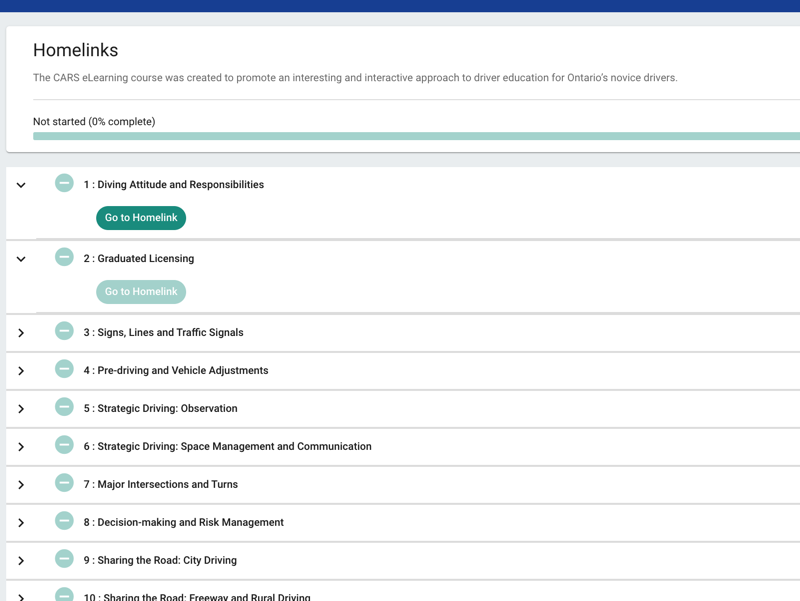Click the course progress bar

tap(416, 136)
